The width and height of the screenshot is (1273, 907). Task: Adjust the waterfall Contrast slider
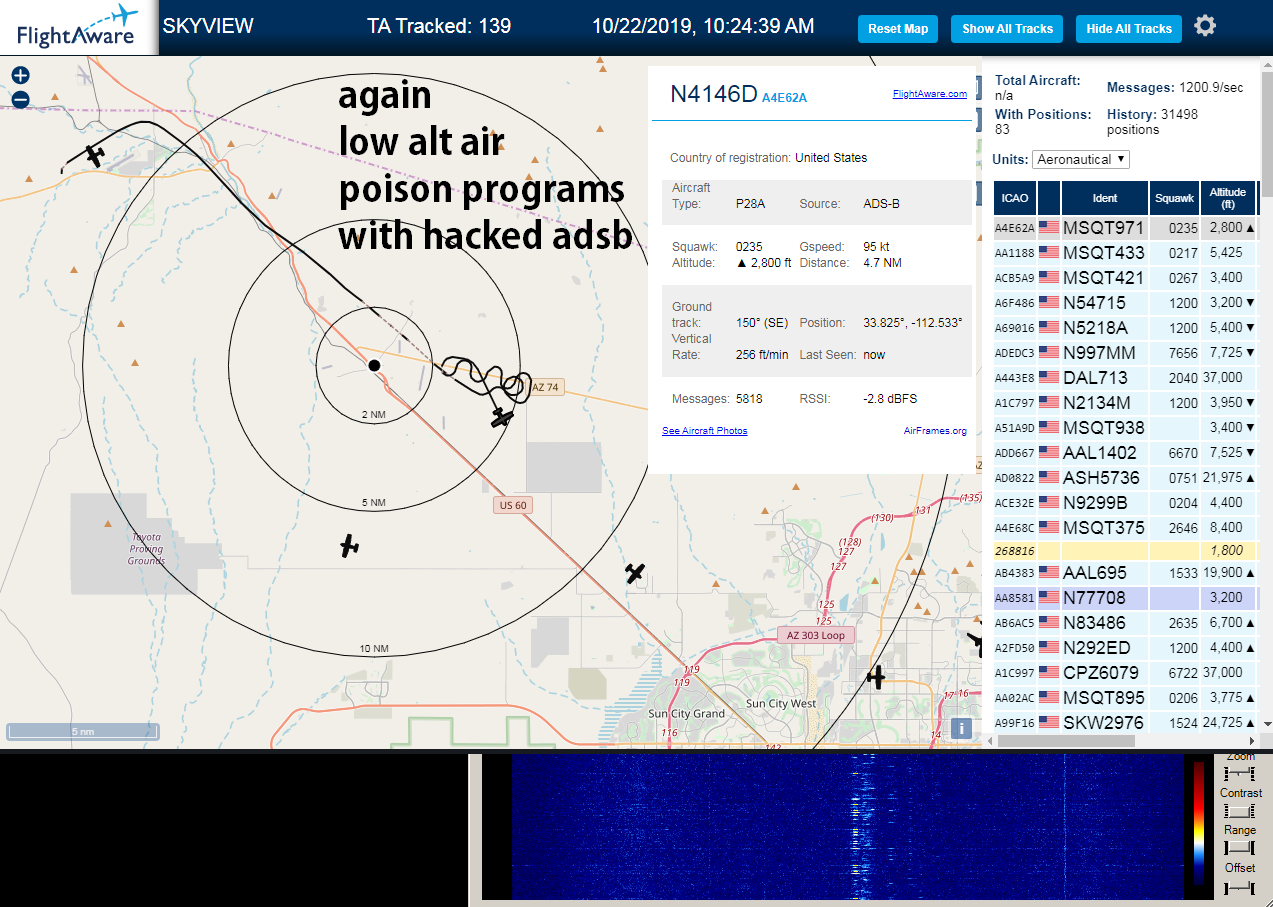point(1240,811)
